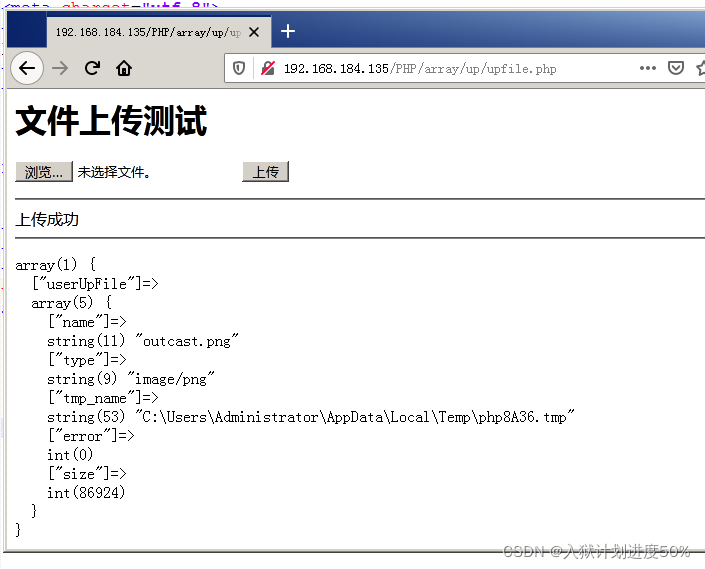Click the 未选择文件 label
The width and height of the screenshot is (705, 569).
(x=114, y=172)
